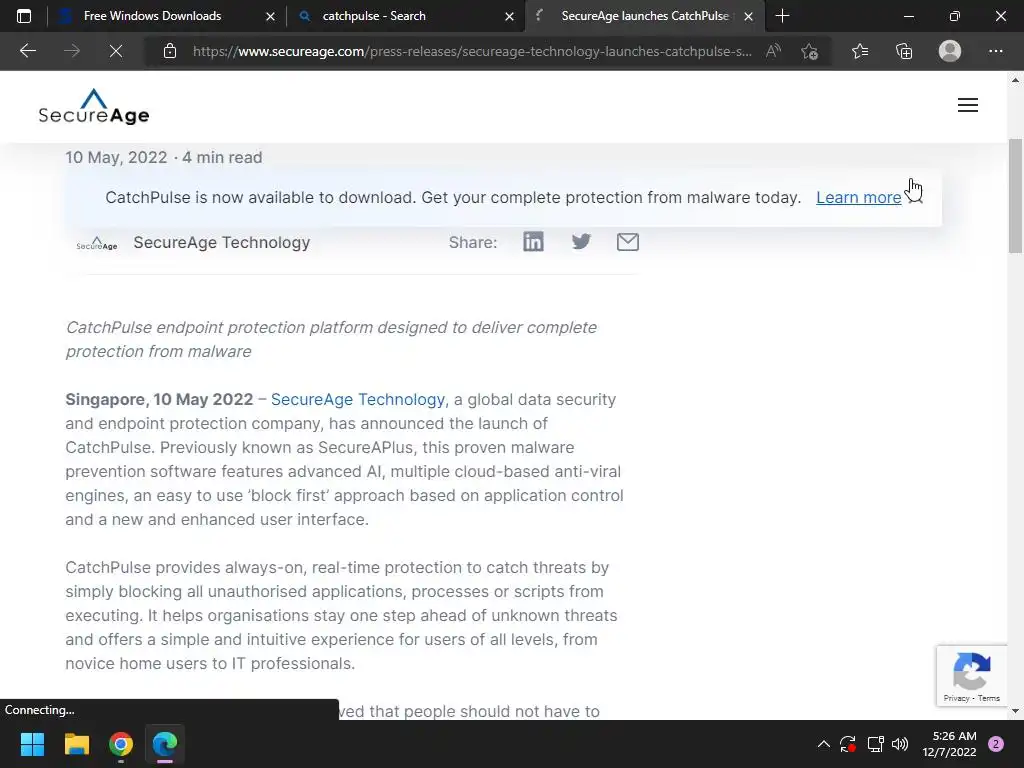The image size is (1024, 768).
Task: Select the SecureAge launches CatchPulse tab
Action: (644, 16)
